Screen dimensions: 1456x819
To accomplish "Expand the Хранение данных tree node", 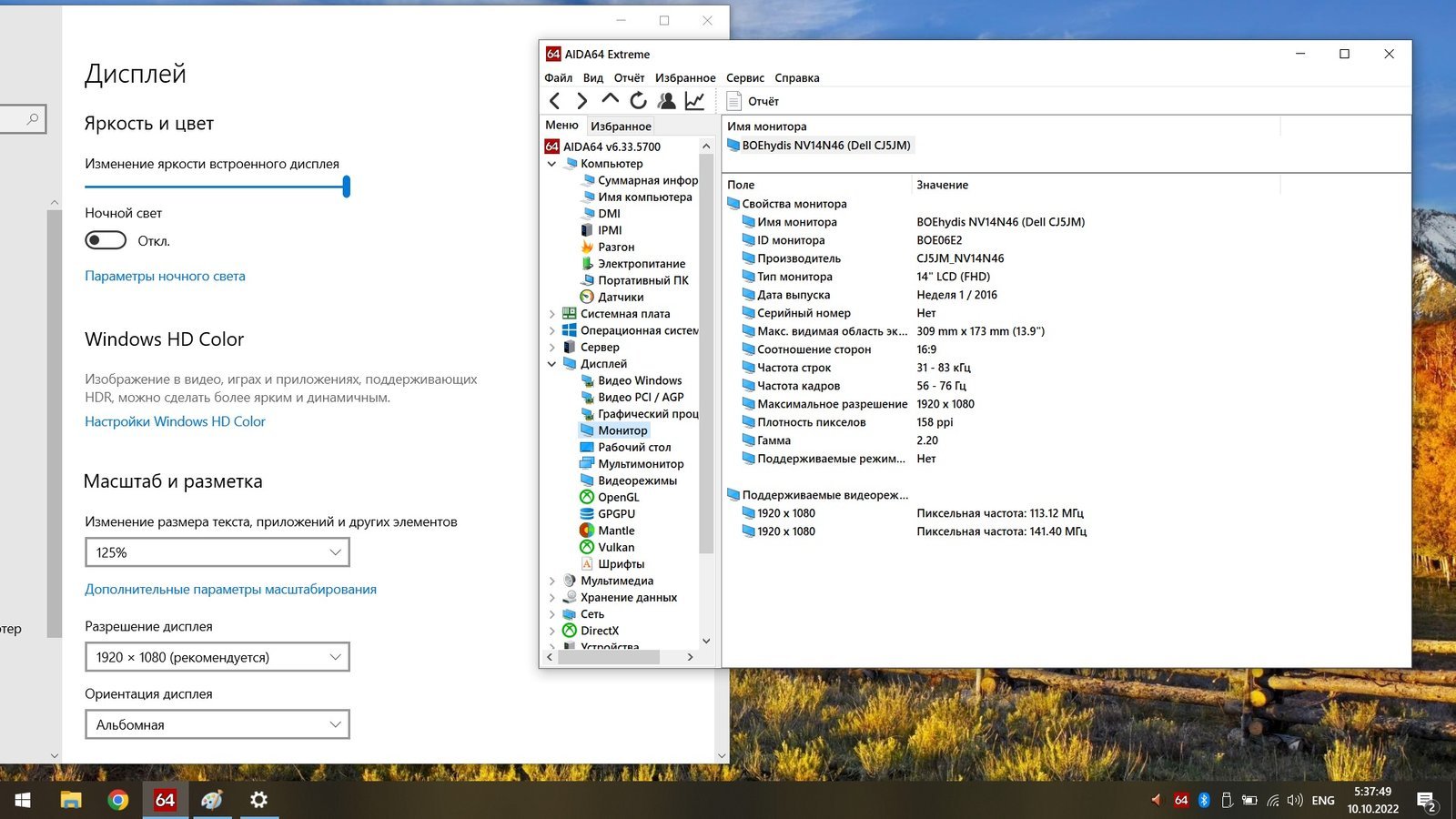I will (551, 597).
